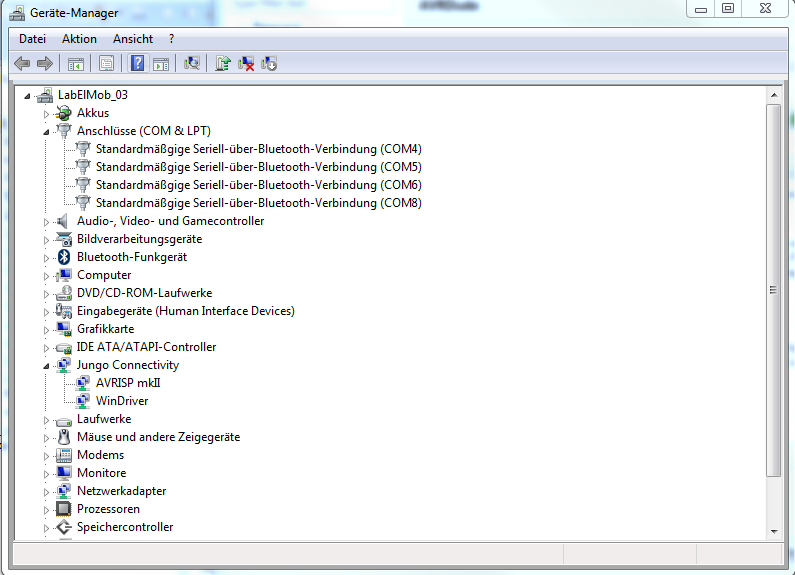Screen dimensions: 795x575
Task: Click the Bildverarbeitungsgeräte scanner icon
Action: [x=64, y=239]
